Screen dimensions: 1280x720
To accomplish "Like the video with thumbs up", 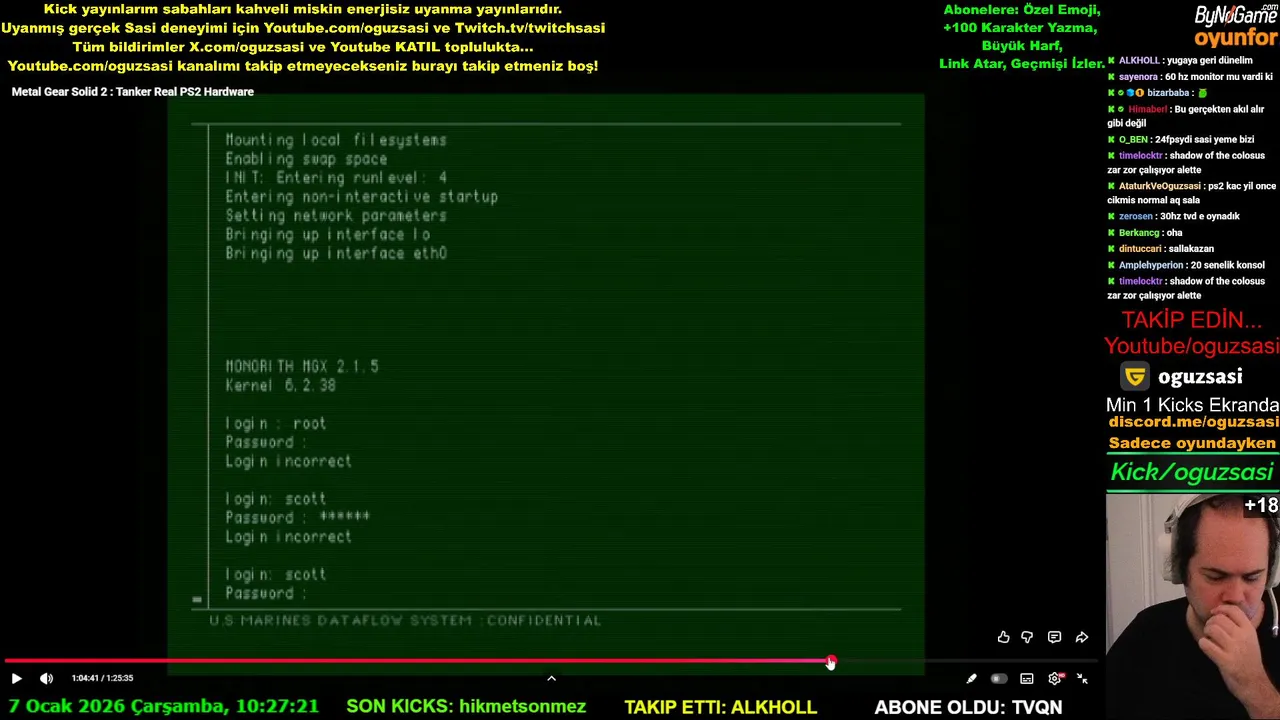I will click(1003, 637).
